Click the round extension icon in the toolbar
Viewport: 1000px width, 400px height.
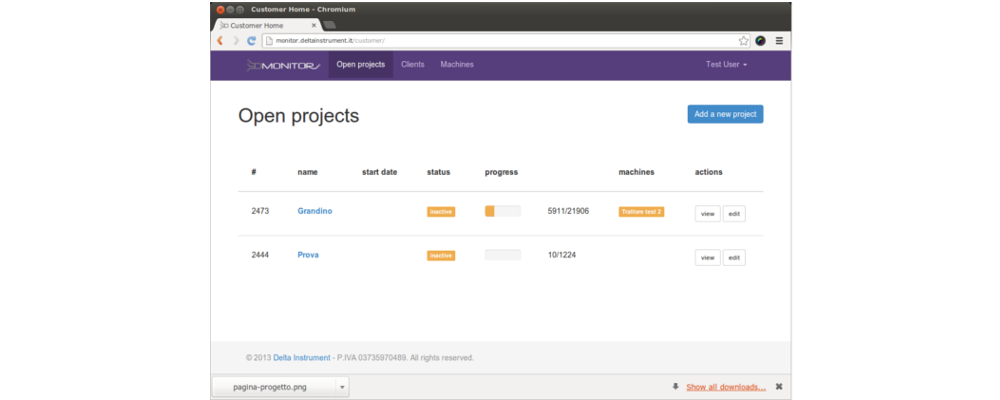[761, 41]
